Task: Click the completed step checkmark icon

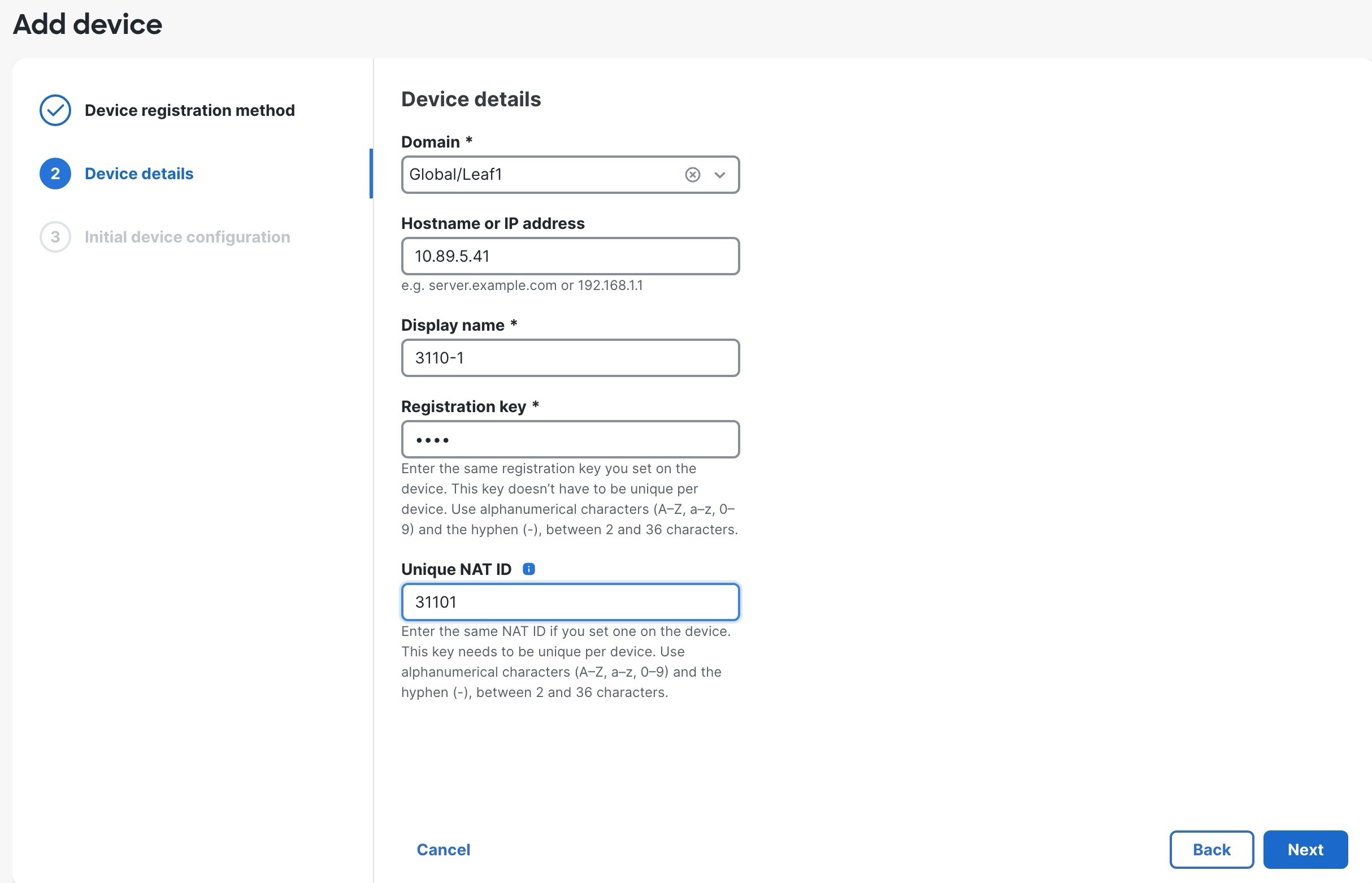Action: (x=55, y=110)
